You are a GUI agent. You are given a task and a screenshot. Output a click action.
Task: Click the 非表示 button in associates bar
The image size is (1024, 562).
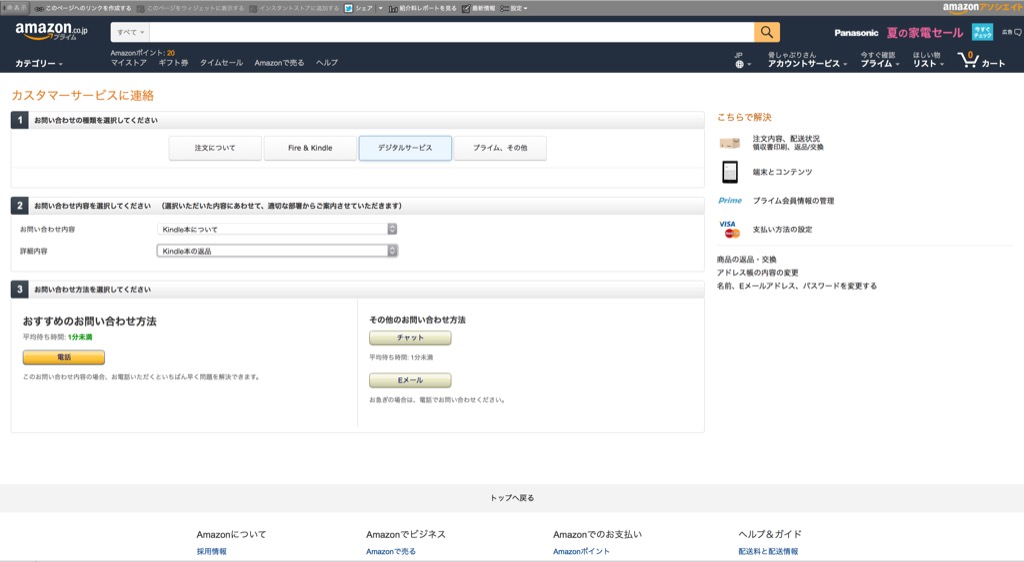pos(14,8)
